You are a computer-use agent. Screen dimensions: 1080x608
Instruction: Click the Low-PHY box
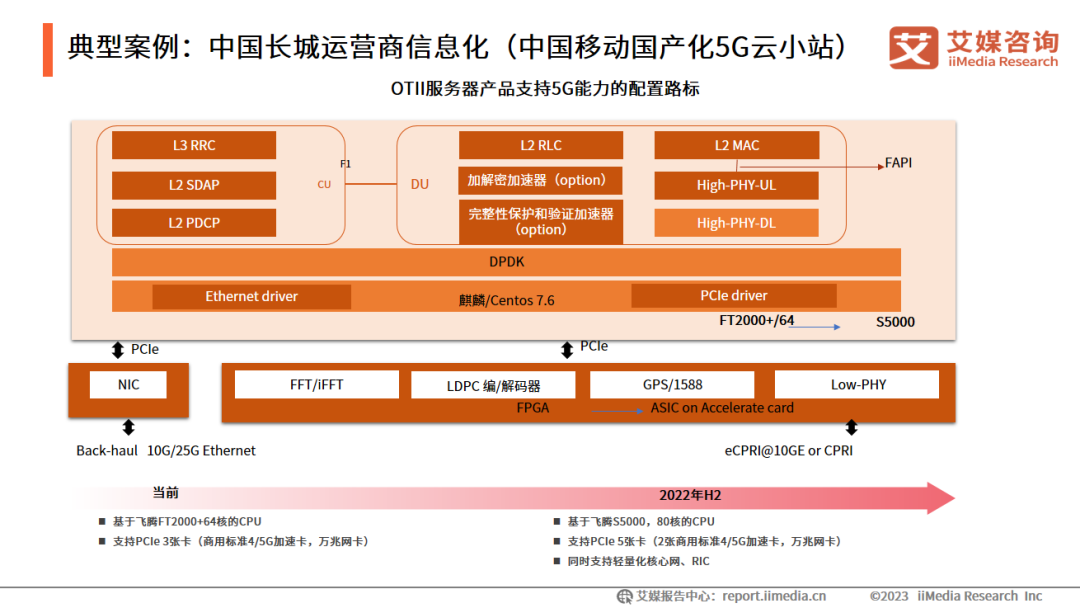coord(857,385)
